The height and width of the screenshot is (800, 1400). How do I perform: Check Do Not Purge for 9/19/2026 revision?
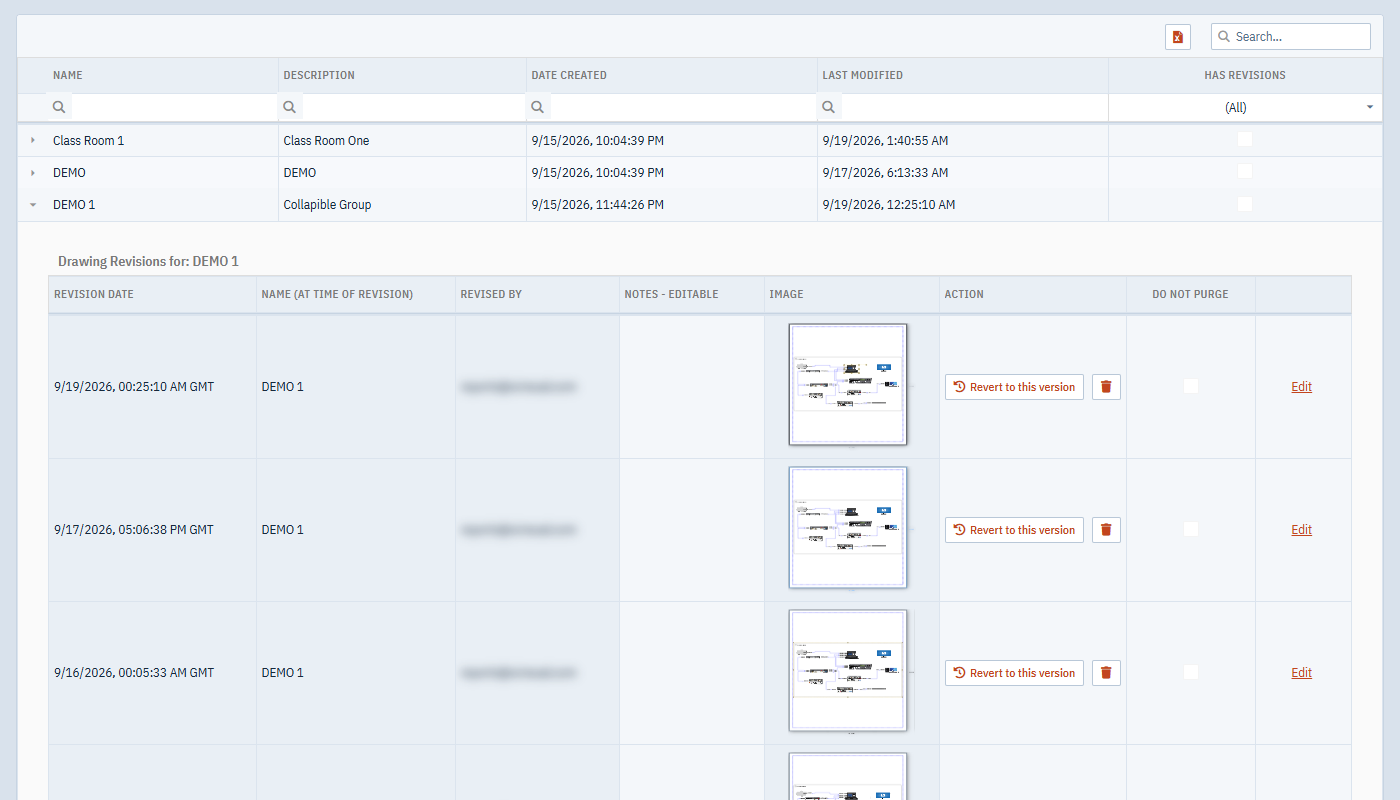tap(1191, 386)
